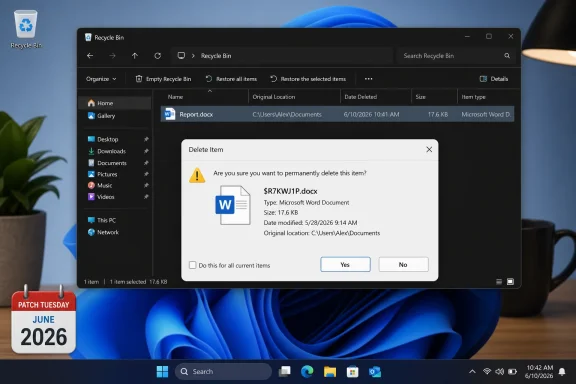Click the $R7KWJ1P.docx file name

tap(290, 191)
